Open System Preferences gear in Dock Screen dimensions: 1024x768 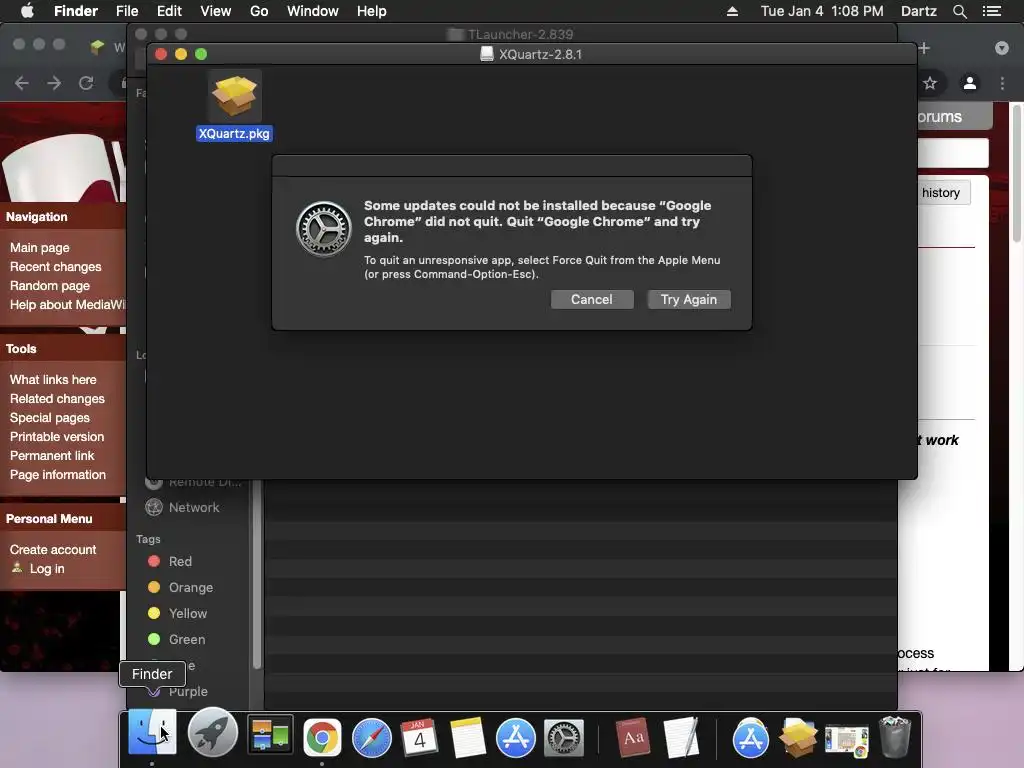pos(564,737)
